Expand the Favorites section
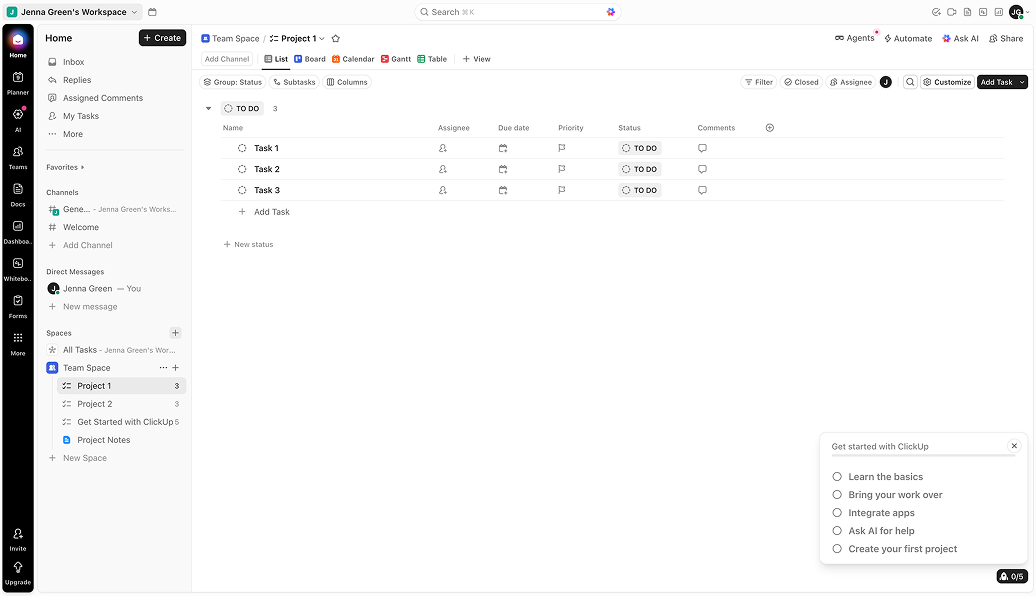The width and height of the screenshot is (1036, 596). coord(65,167)
